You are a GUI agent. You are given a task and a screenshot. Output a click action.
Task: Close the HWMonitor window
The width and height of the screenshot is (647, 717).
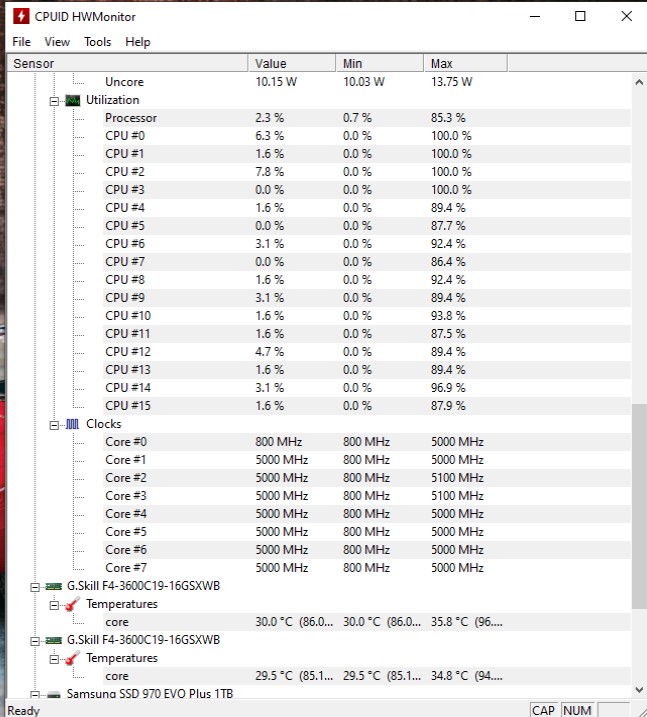(x=626, y=16)
